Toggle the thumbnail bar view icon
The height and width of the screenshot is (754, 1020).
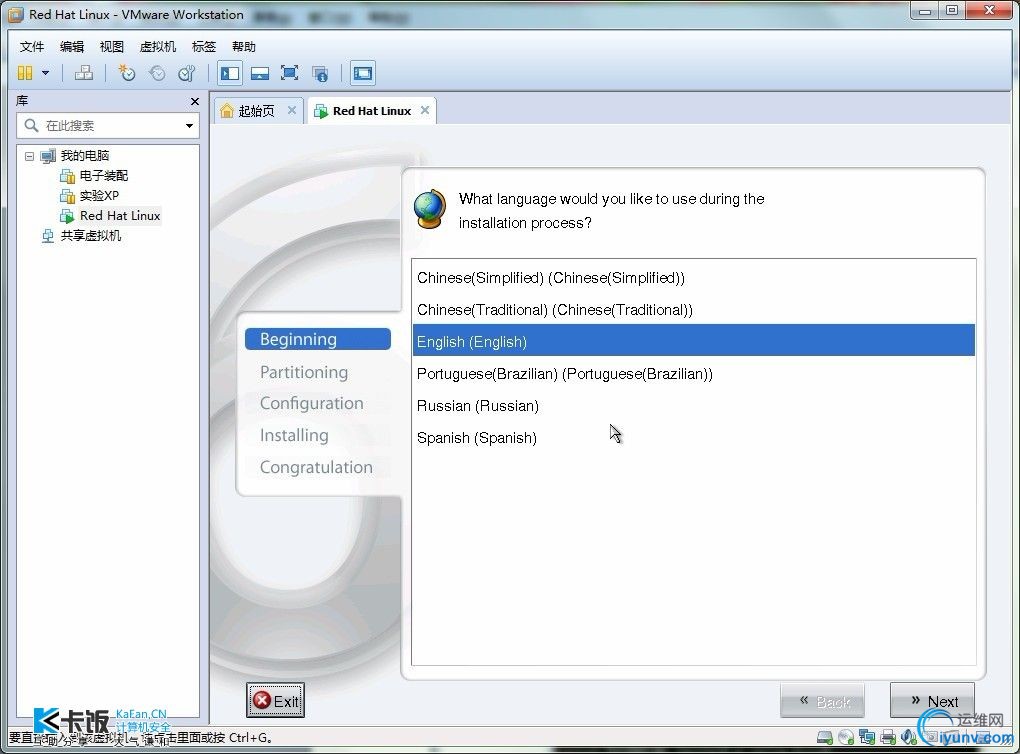pyautogui.click(x=260, y=73)
